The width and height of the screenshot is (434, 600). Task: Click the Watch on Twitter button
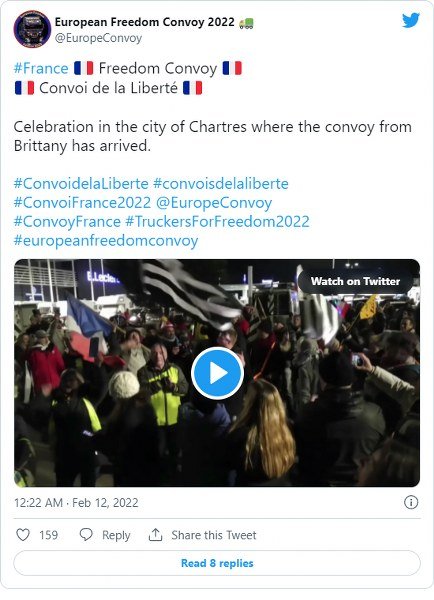[355, 281]
